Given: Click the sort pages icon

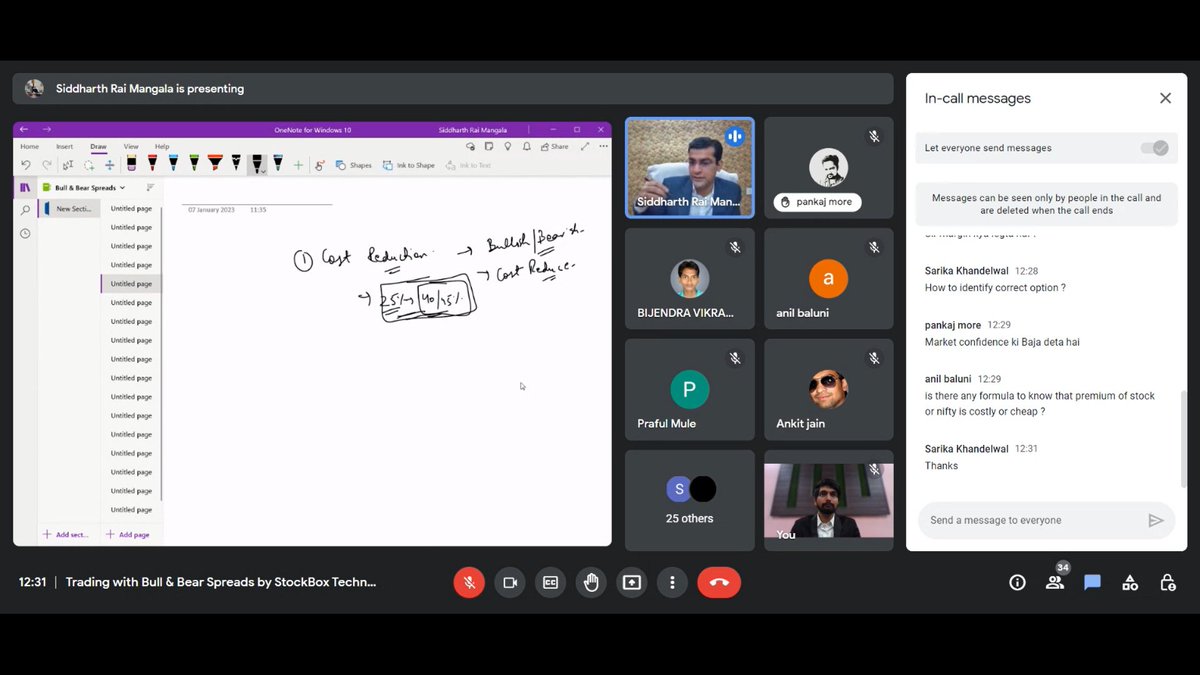Looking at the screenshot, I should (x=150, y=187).
